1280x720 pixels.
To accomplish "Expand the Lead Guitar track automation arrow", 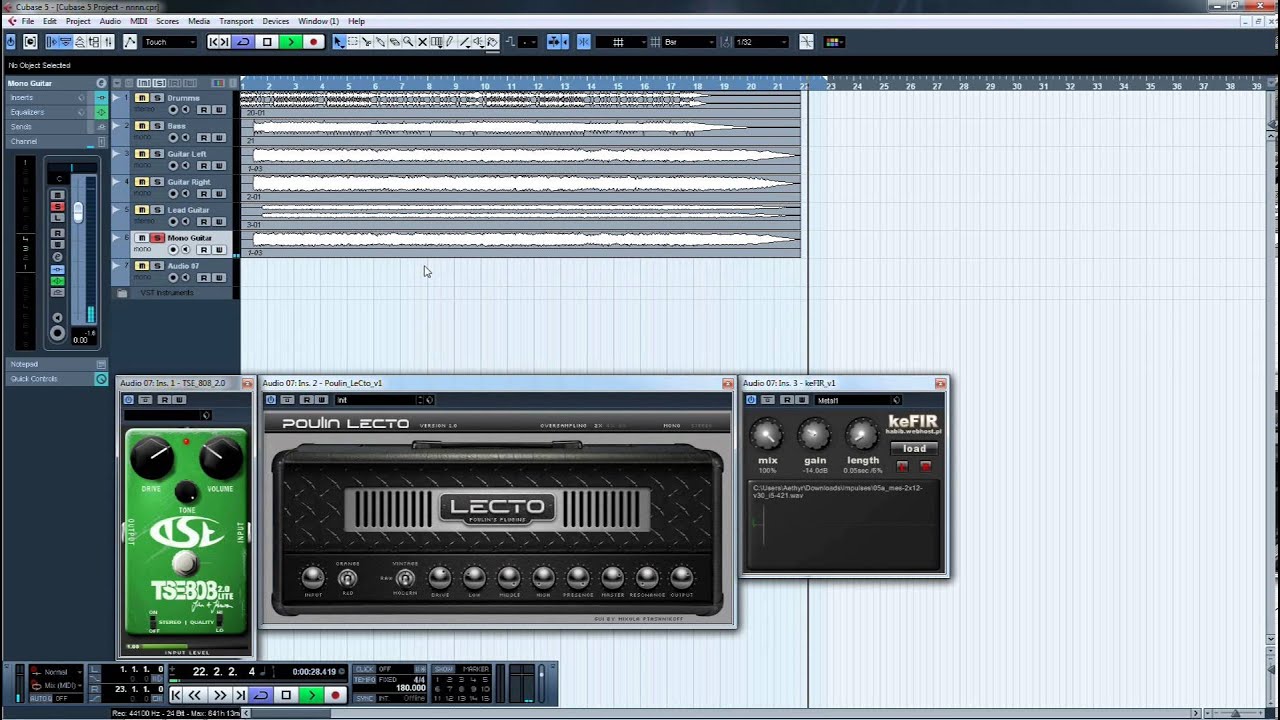I will pos(115,210).
